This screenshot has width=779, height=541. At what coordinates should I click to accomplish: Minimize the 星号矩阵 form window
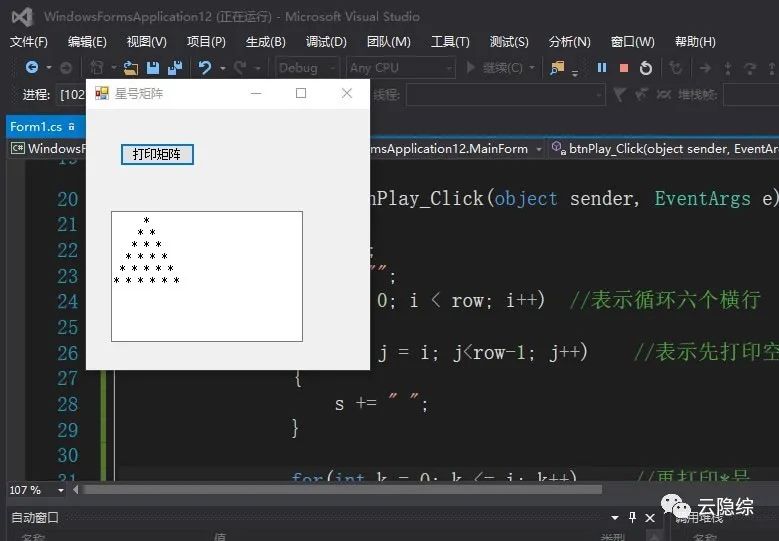(256, 93)
